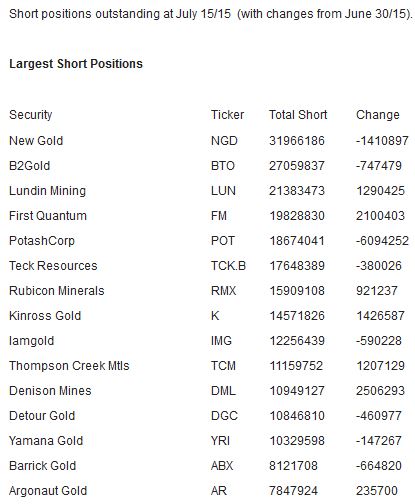Click the NGD ticker symbol
Viewport: 415px width, 504px height.
[x=224, y=141]
